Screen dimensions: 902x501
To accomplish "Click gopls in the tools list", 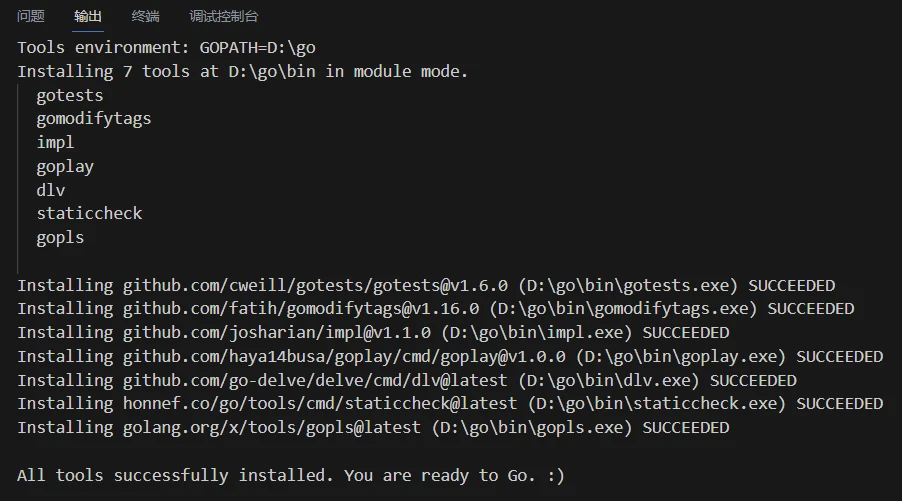I will pyautogui.click(x=60, y=238).
